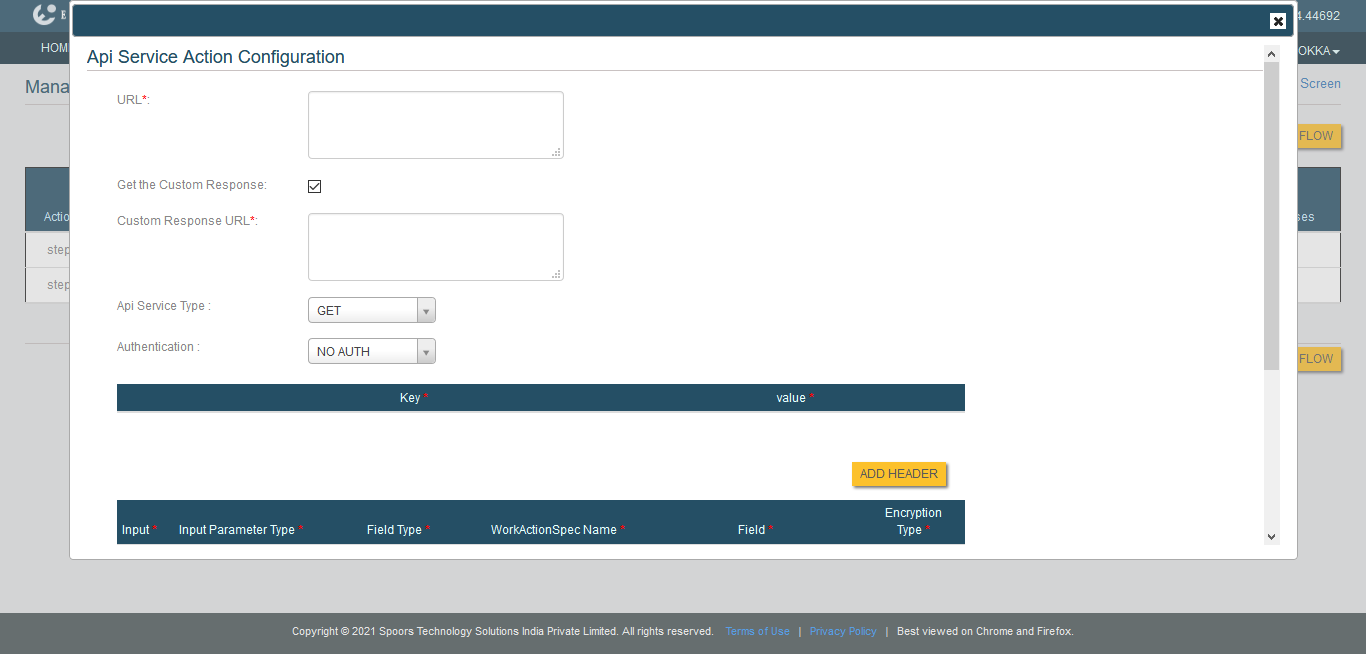This screenshot has width=1366, height=654.
Task: Toggle the Get the Custom Response checkbox
Action: [314, 187]
